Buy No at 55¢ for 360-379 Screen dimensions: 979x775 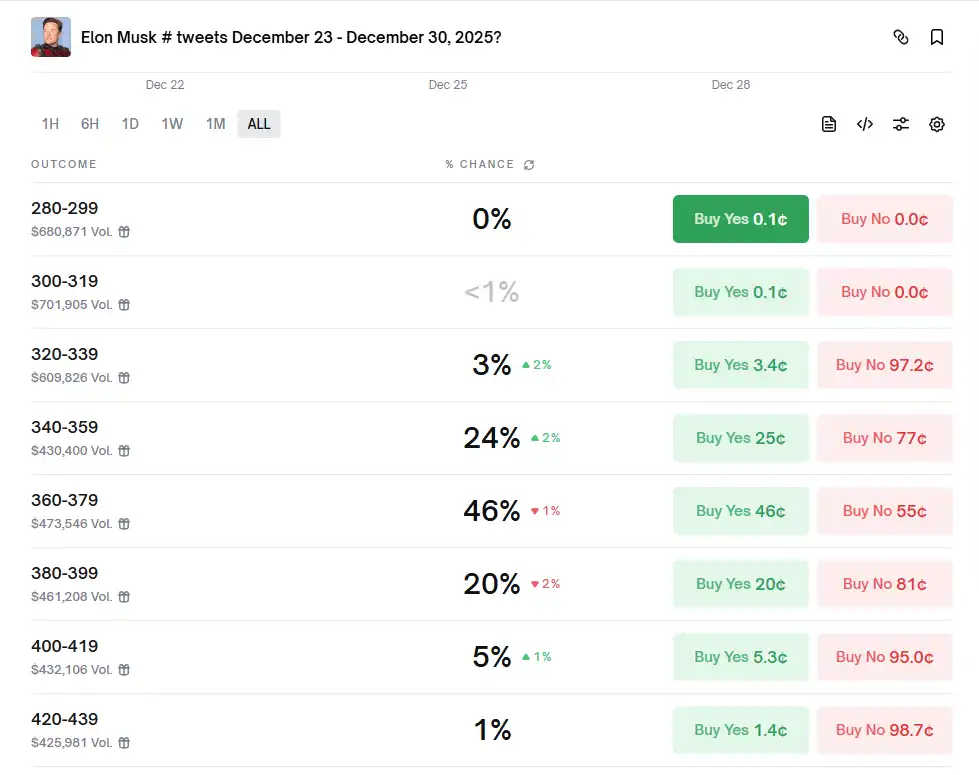click(x=884, y=511)
